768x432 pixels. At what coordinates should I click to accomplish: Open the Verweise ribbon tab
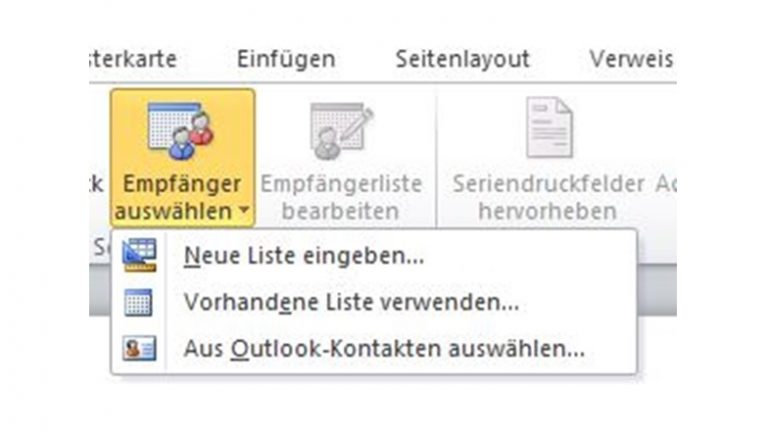click(x=632, y=59)
